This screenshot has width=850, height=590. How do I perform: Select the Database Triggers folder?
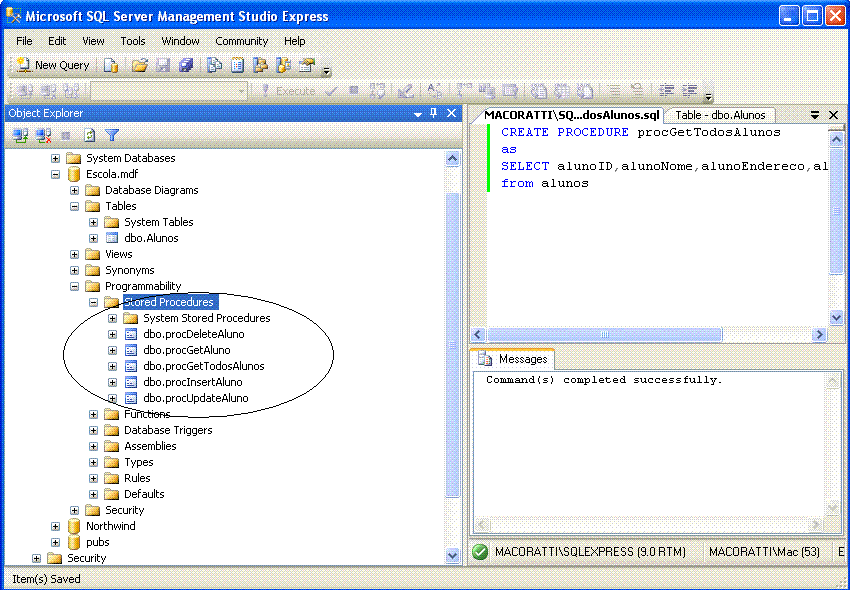[168, 430]
